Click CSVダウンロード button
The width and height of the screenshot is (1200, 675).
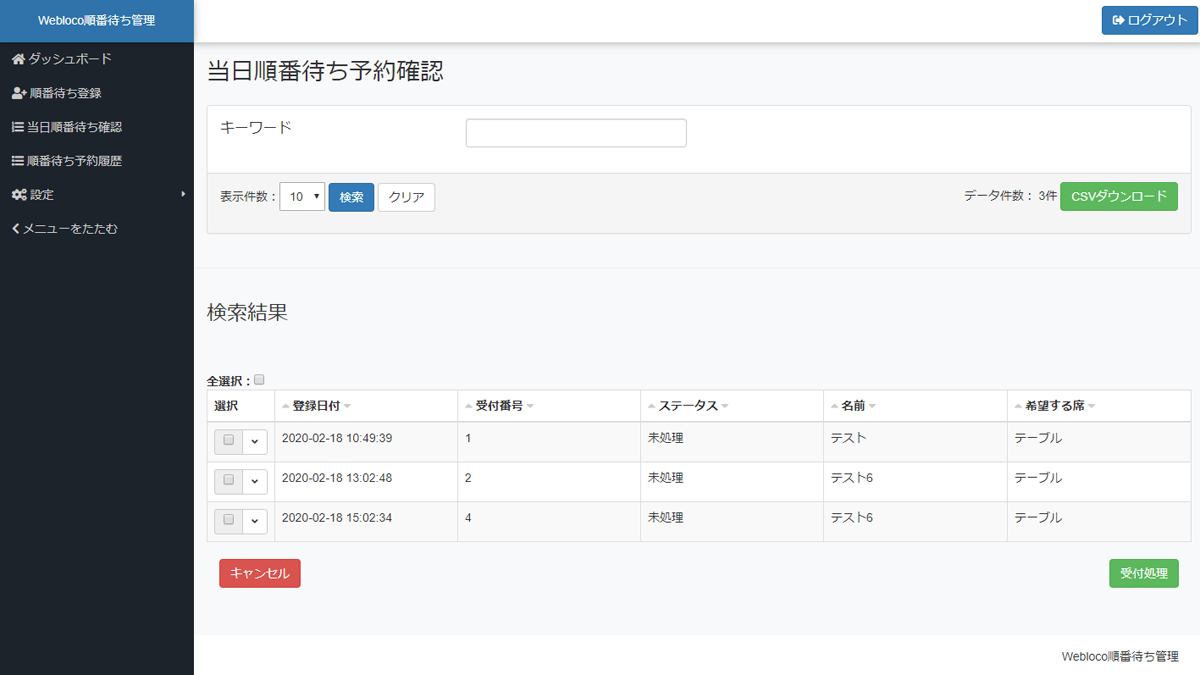click(x=1119, y=196)
